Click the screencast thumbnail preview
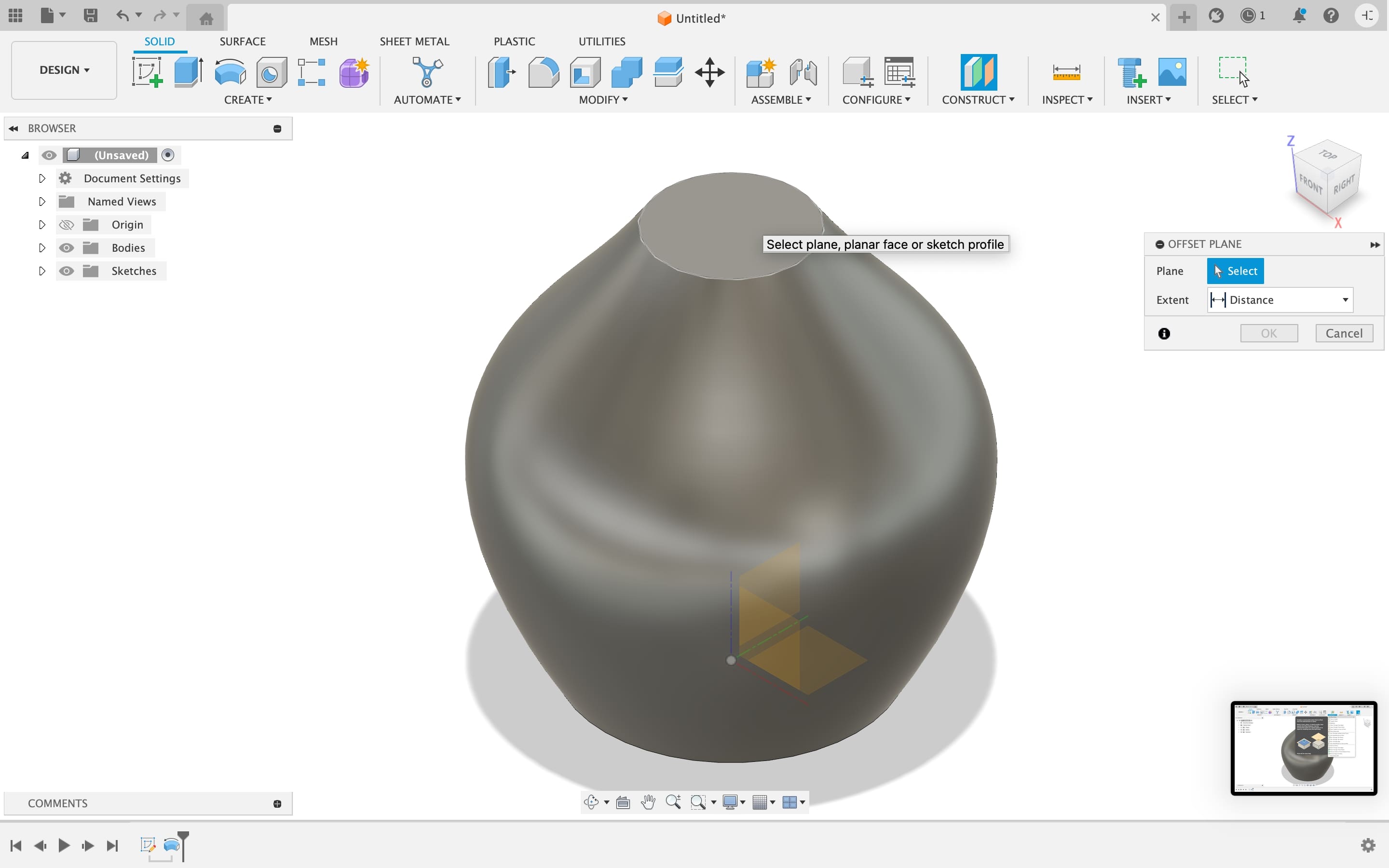 [x=1304, y=748]
